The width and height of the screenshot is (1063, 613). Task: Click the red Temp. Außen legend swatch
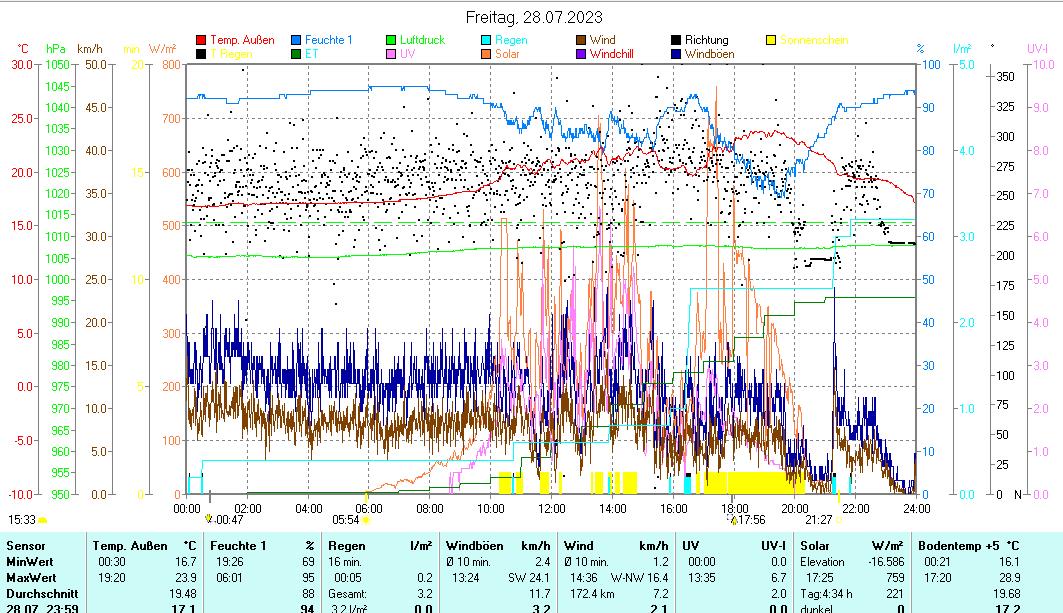point(201,40)
